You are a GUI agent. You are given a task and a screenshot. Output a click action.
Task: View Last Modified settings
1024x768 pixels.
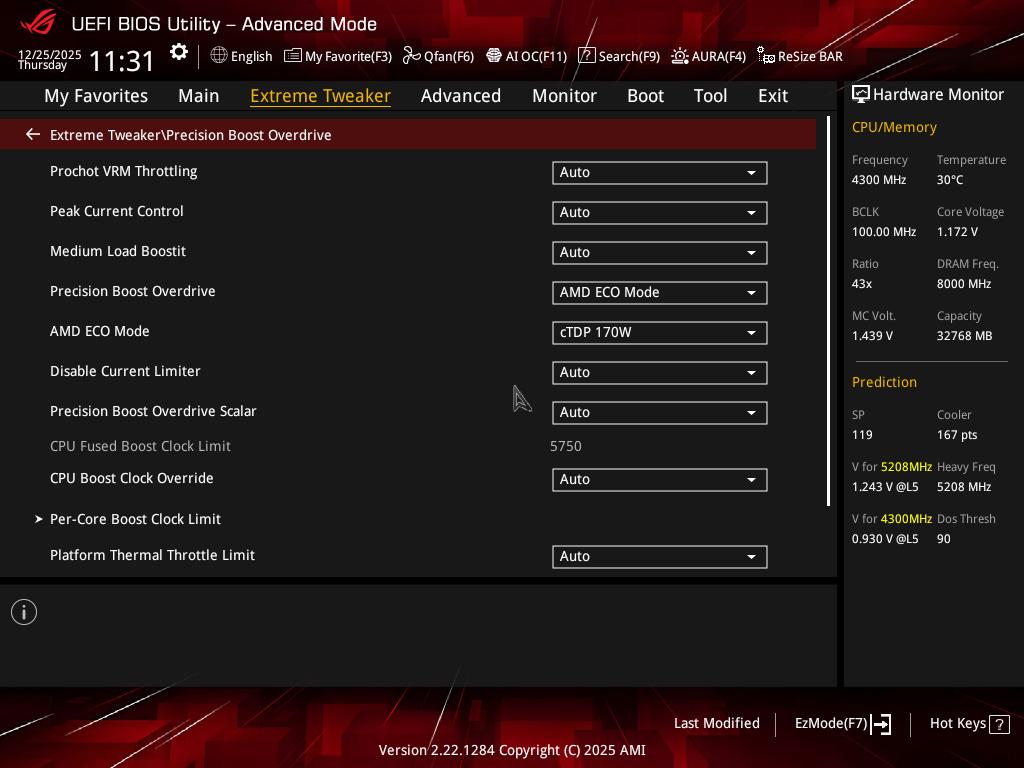pos(716,724)
